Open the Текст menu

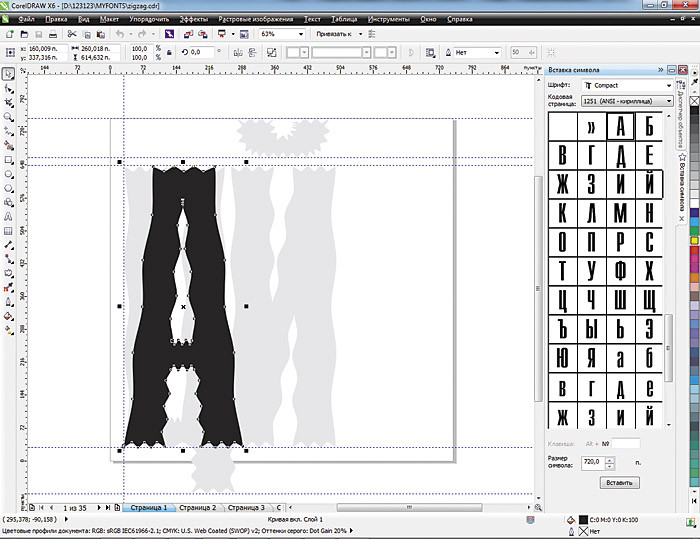click(x=312, y=19)
